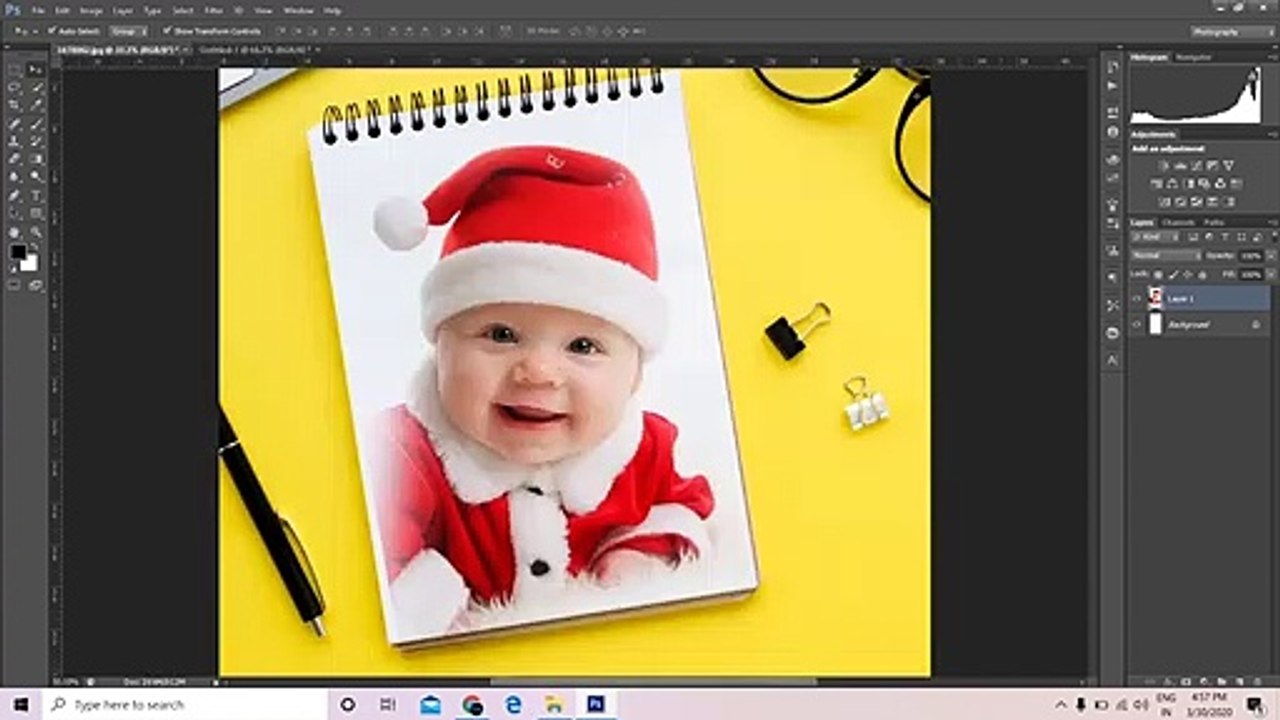1280x720 pixels.
Task: Click the Background layer thumbnail
Action: pos(1156,325)
